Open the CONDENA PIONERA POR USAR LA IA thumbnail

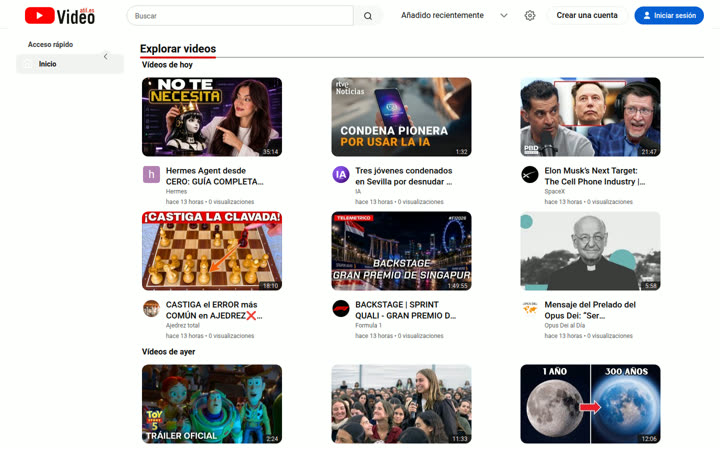click(401, 117)
